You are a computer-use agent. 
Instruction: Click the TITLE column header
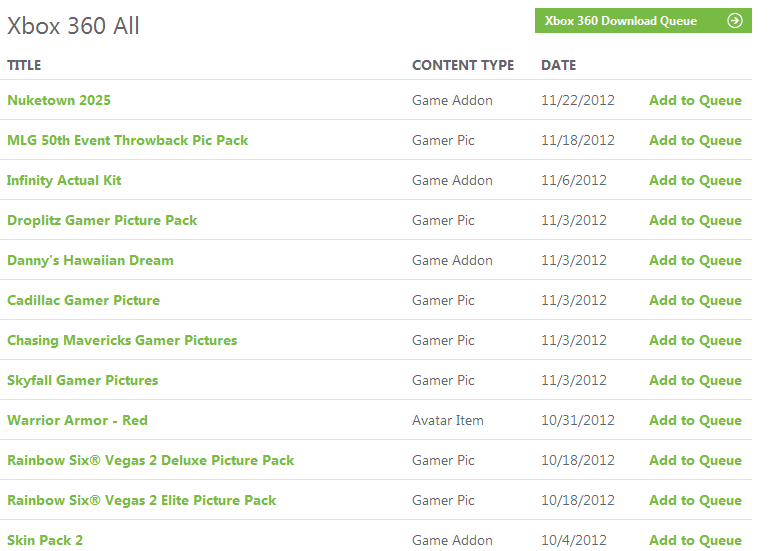tap(24, 65)
